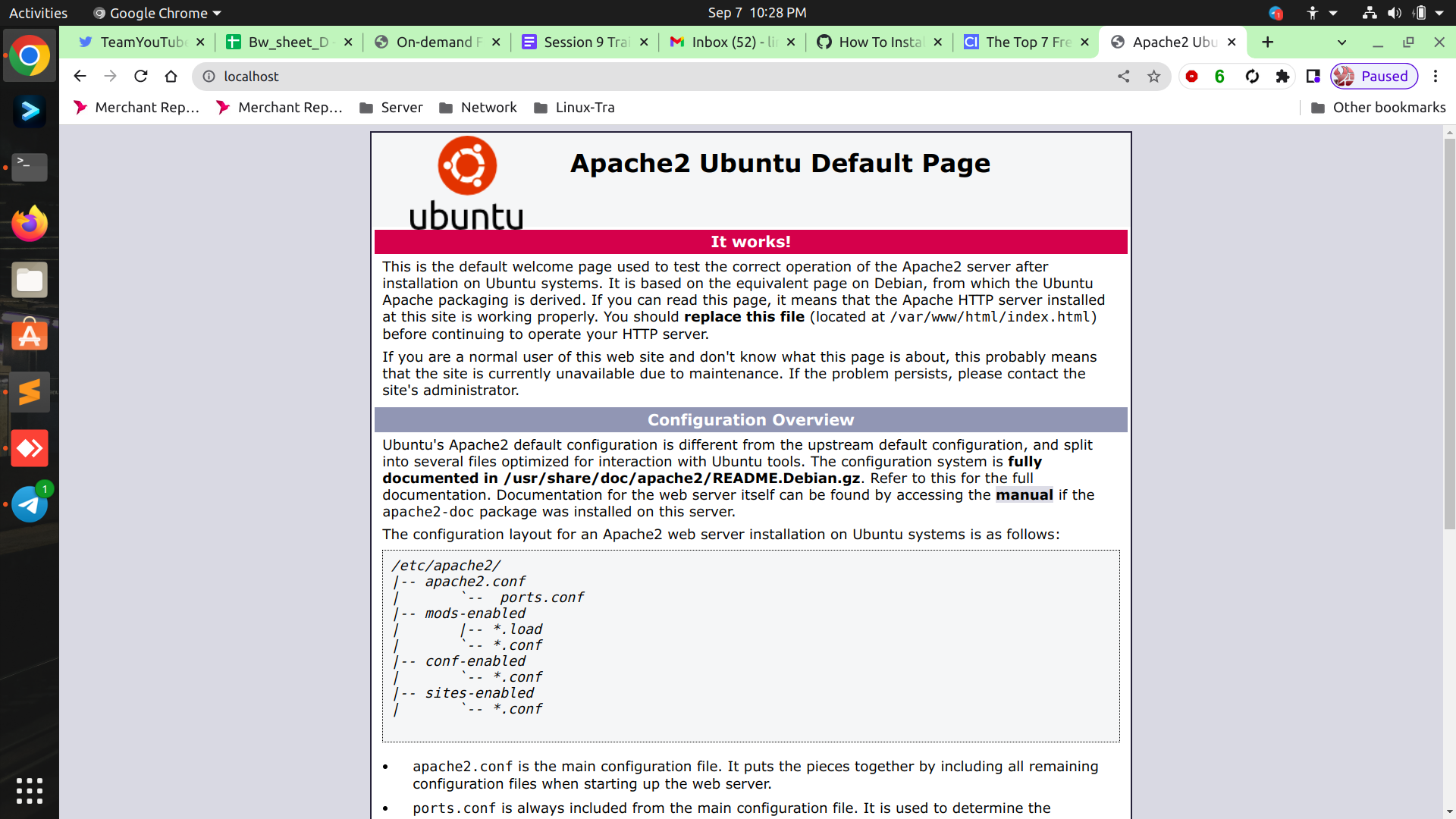Bookmark this page using the star icon
Screen dimensions: 1456x819
pos(1153,76)
